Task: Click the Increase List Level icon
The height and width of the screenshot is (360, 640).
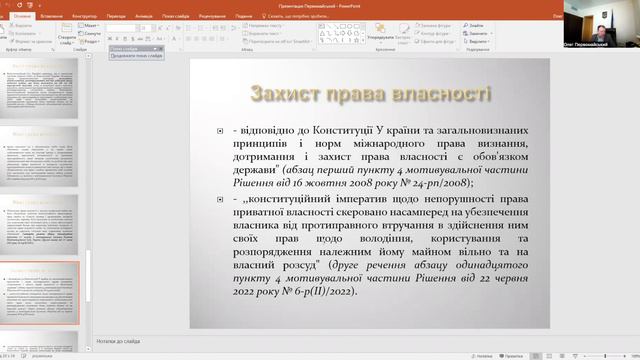Action: click(x=223, y=28)
